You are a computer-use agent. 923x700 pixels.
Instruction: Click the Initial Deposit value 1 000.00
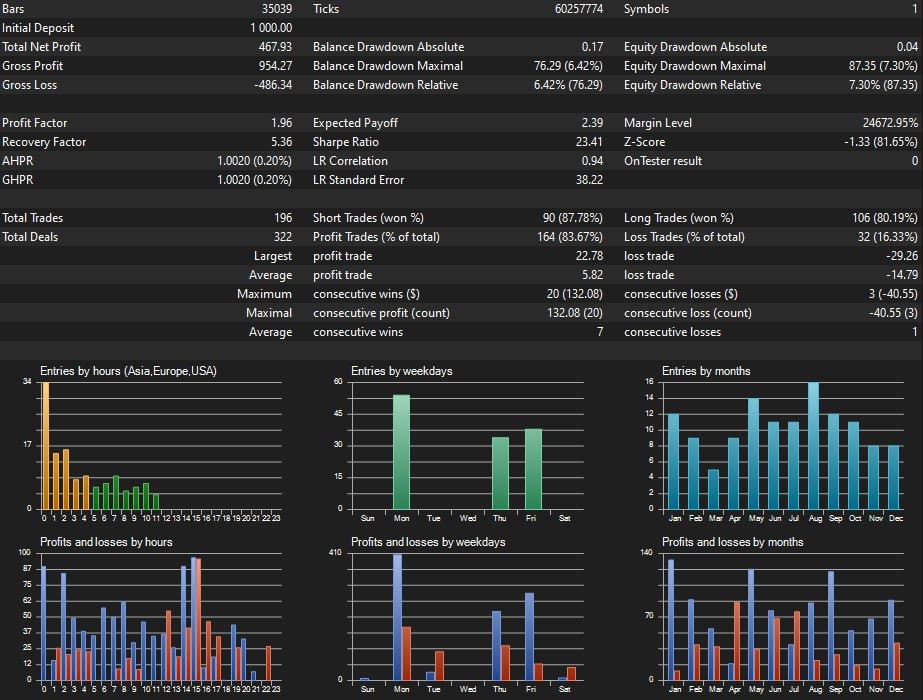(x=271, y=28)
